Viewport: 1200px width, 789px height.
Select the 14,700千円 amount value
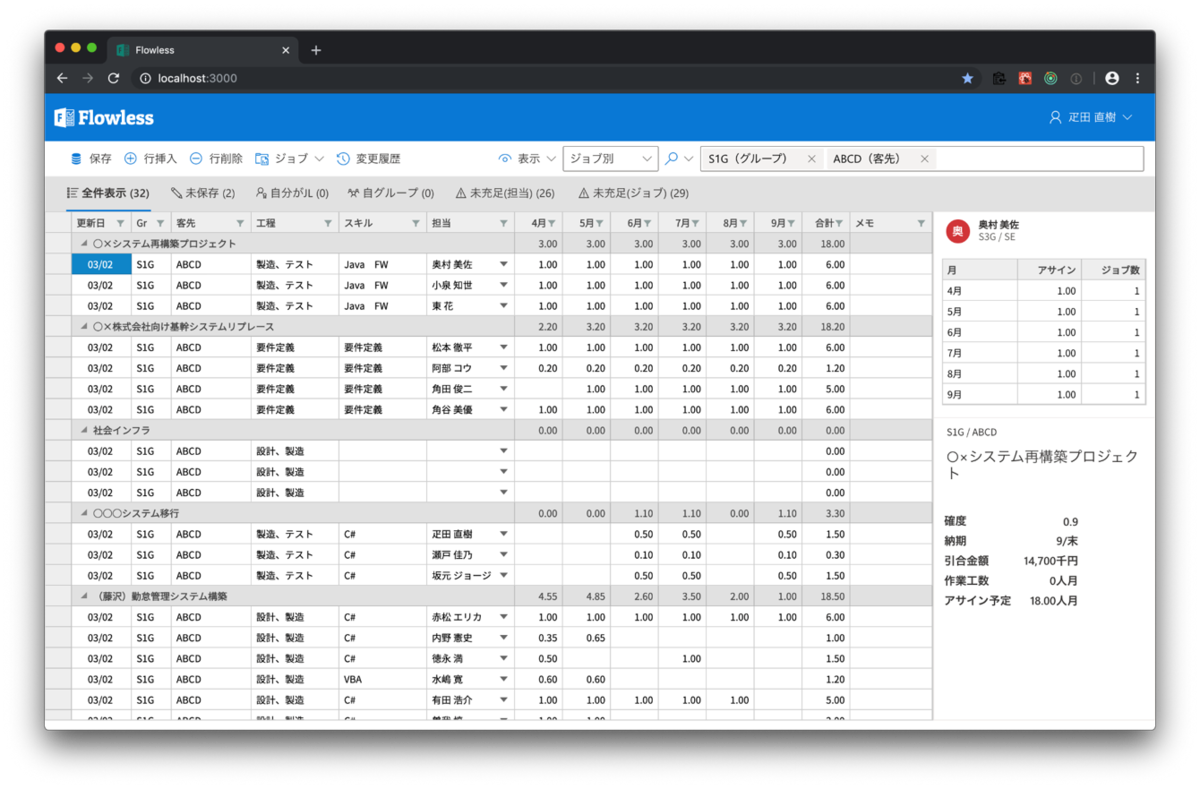pos(1051,561)
